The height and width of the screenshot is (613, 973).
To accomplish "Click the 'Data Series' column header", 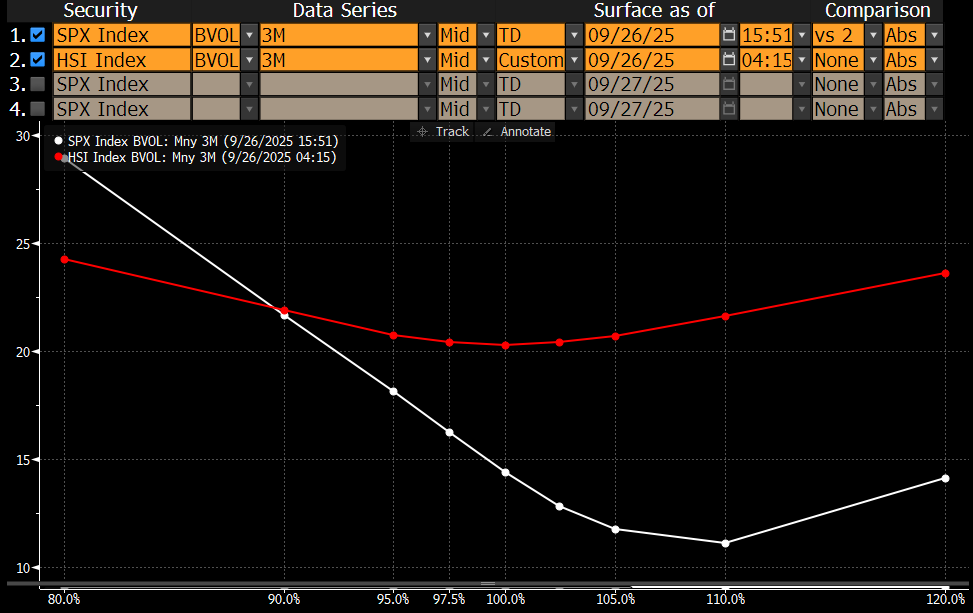I will pyautogui.click(x=344, y=11).
